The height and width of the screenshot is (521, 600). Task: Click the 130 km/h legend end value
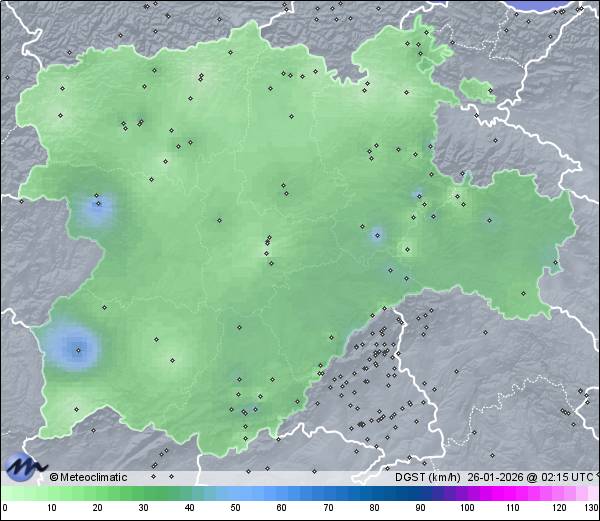pyautogui.click(x=591, y=507)
